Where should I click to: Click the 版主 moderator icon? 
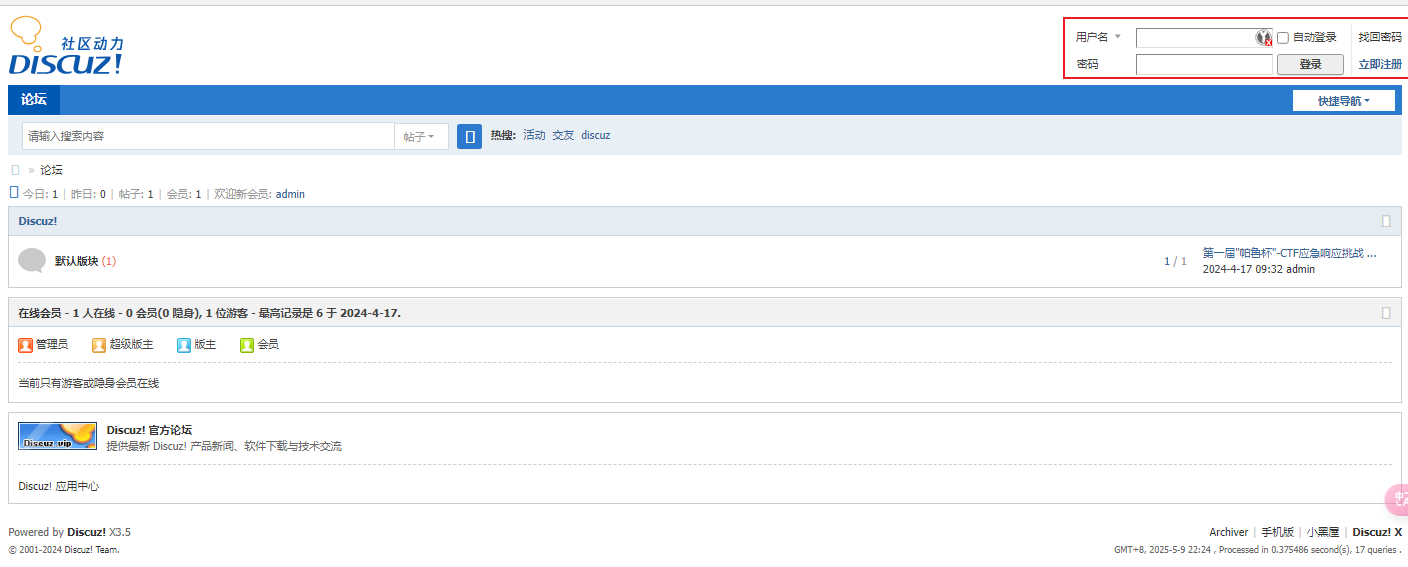pos(184,345)
